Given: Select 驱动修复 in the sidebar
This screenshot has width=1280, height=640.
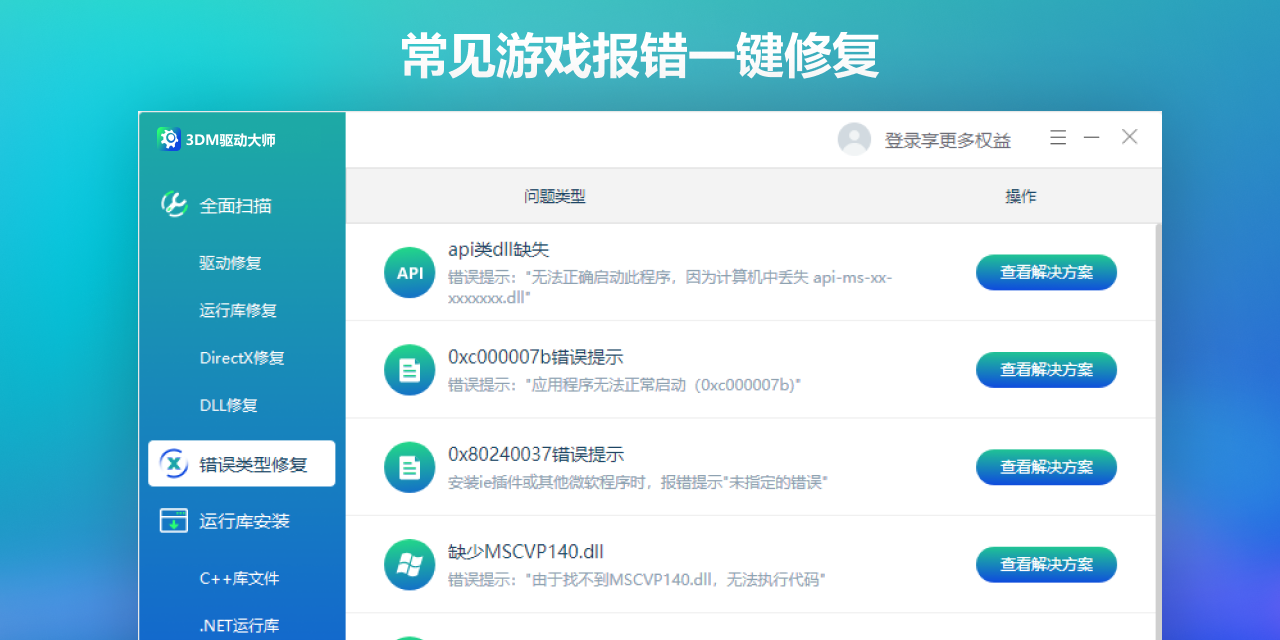Looking at the screenshot, I should click(230, 263).
